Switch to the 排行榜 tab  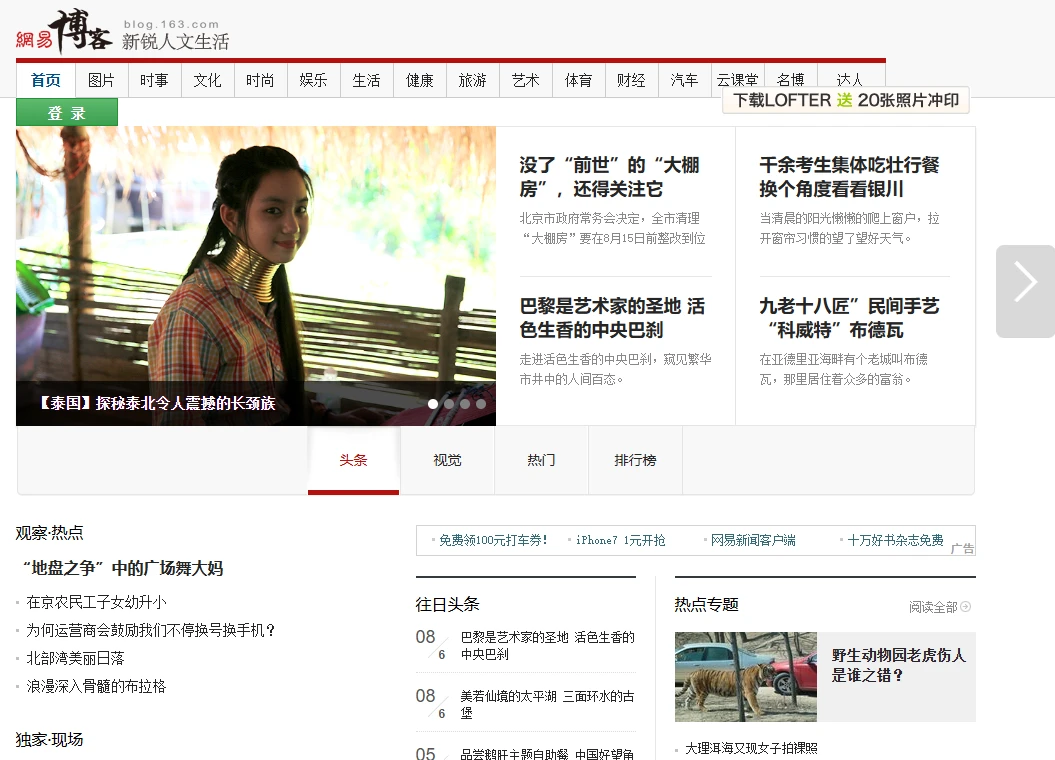coord(635,460)
